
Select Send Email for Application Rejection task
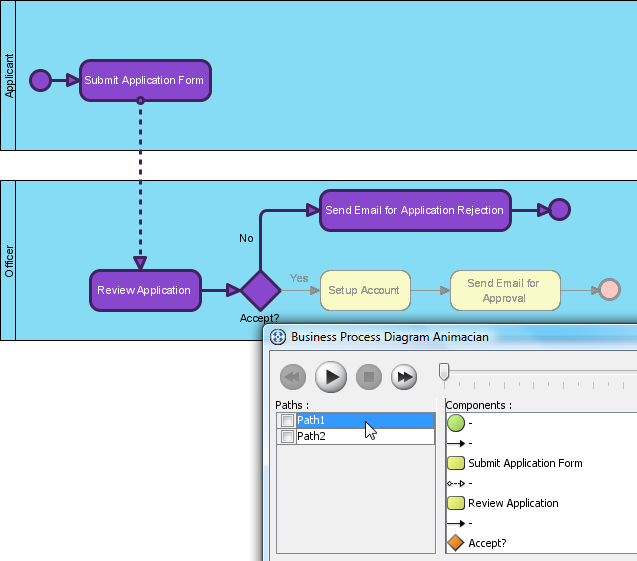click(x=415, y=210)
